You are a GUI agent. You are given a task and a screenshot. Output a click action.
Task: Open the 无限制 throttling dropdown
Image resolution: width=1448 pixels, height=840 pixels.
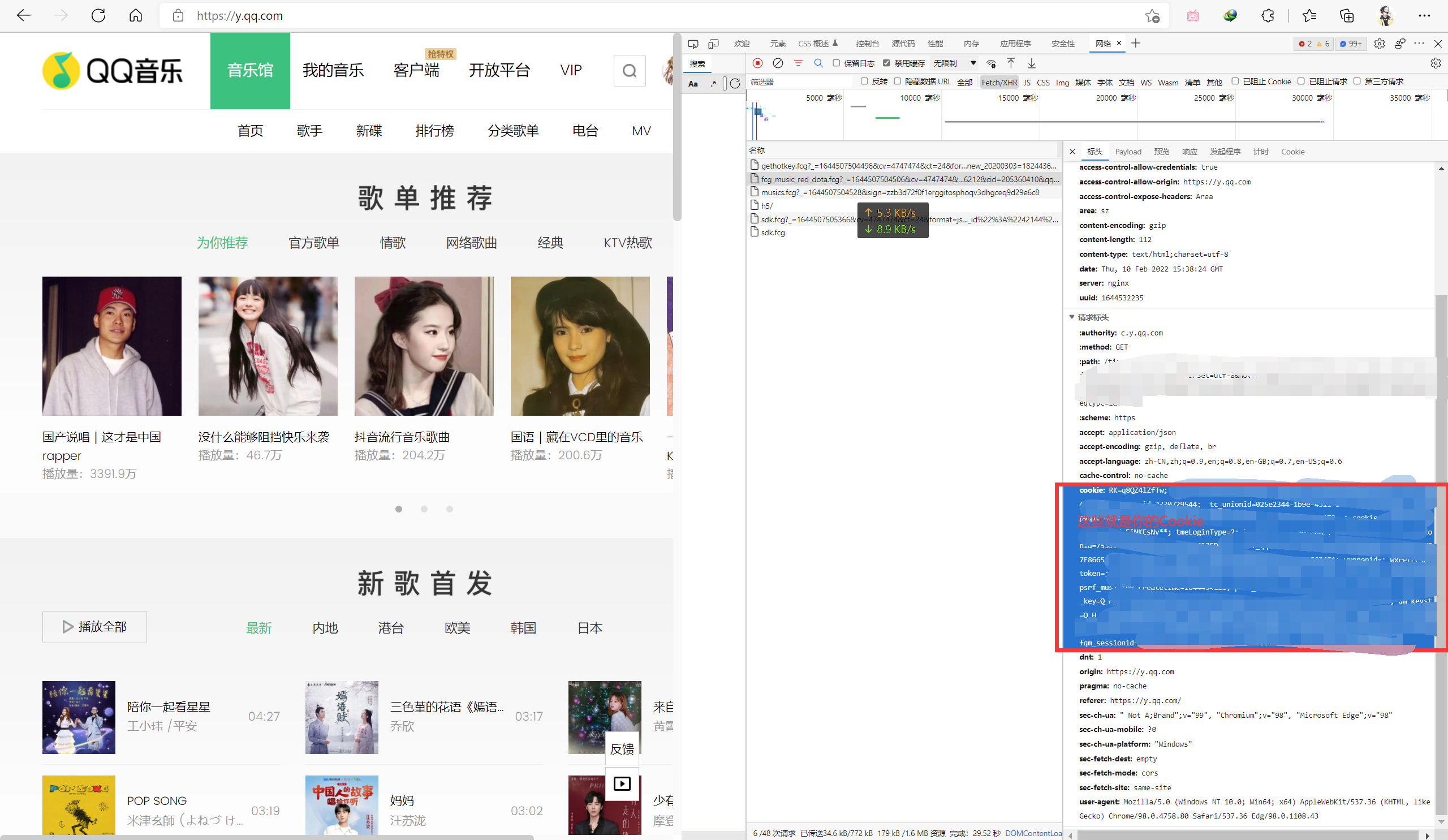click(954, 63)
